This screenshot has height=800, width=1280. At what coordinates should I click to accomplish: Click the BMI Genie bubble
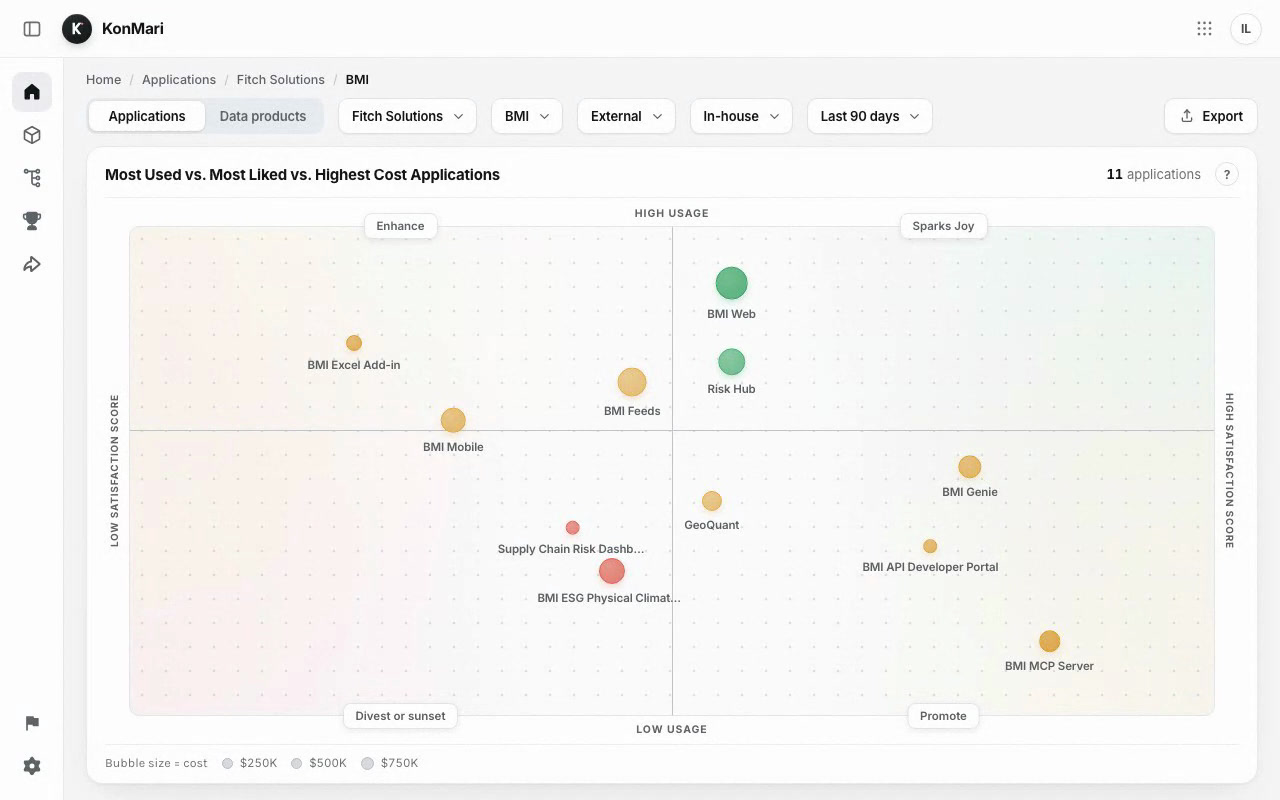[970, 467]
